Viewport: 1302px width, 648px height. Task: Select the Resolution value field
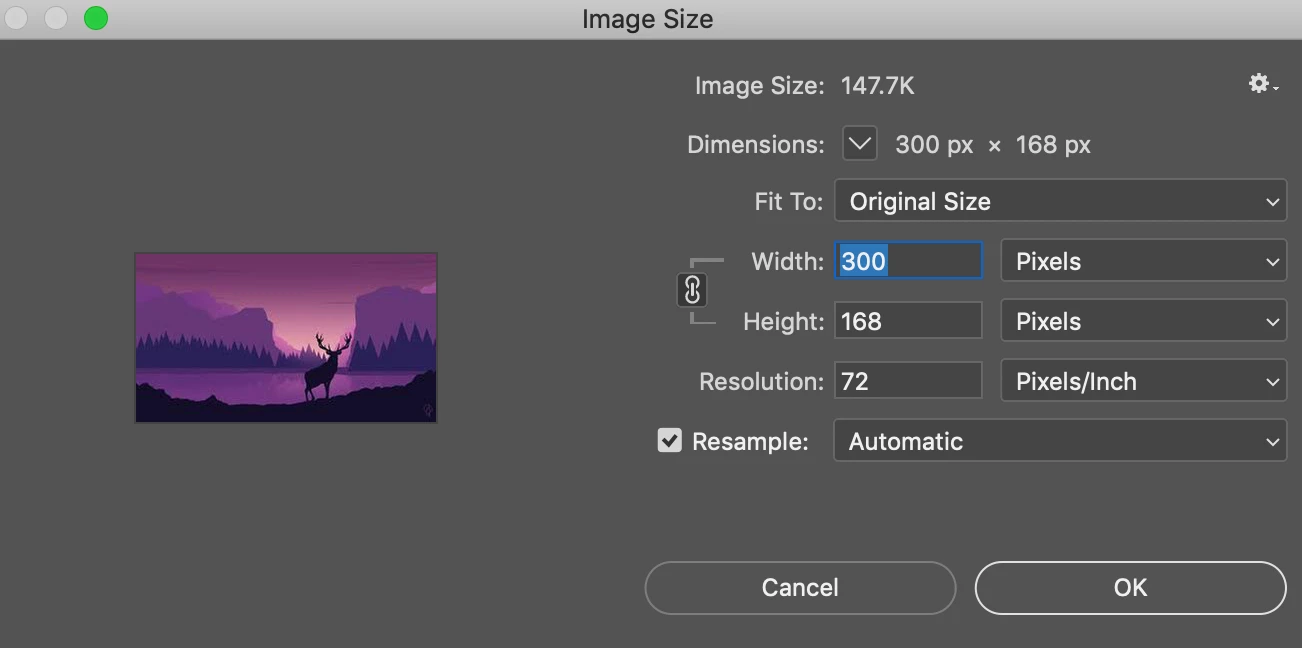[x=909, y=382]
